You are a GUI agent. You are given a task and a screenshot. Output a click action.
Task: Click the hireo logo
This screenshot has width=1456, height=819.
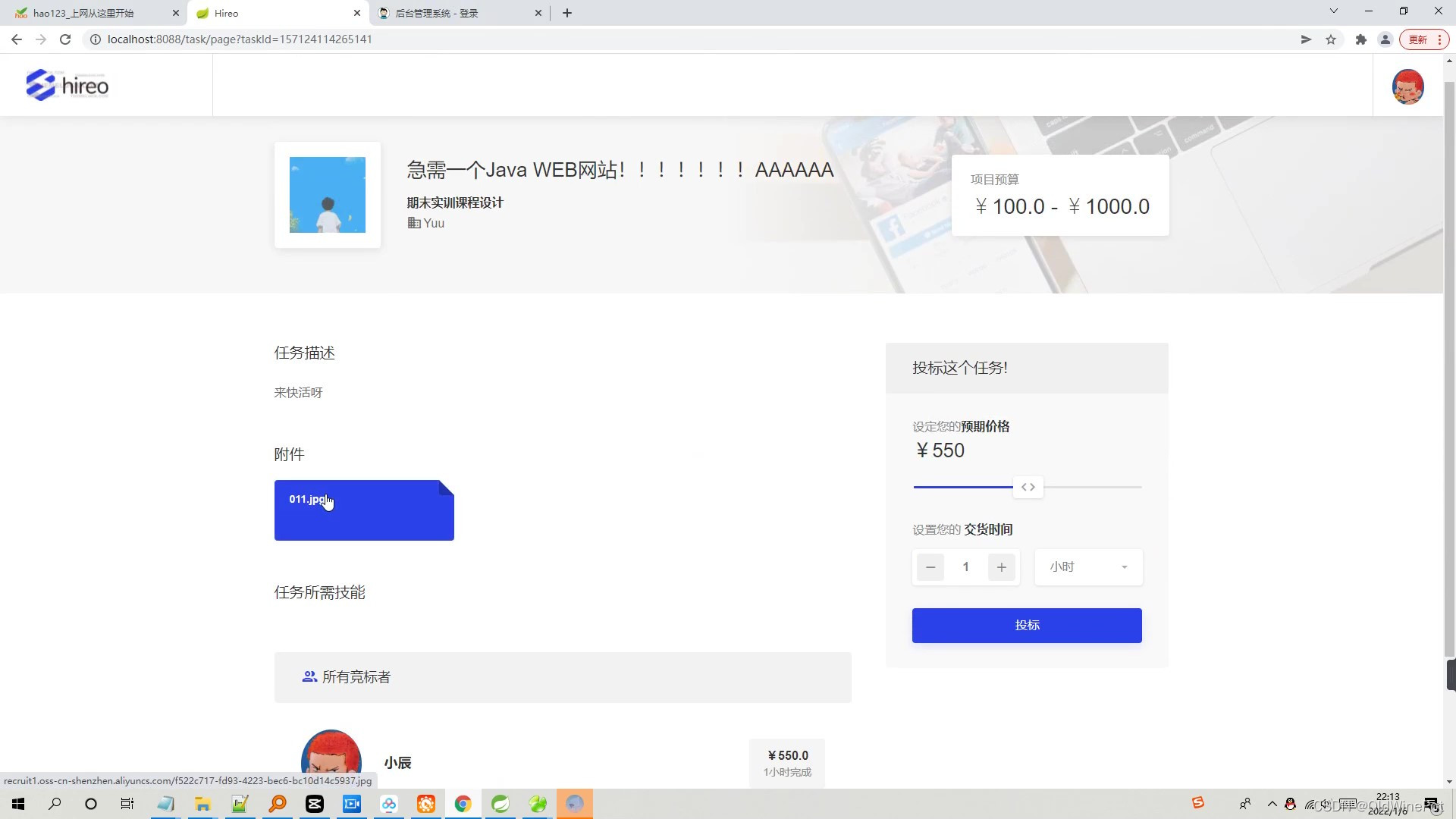click(67, 86)
